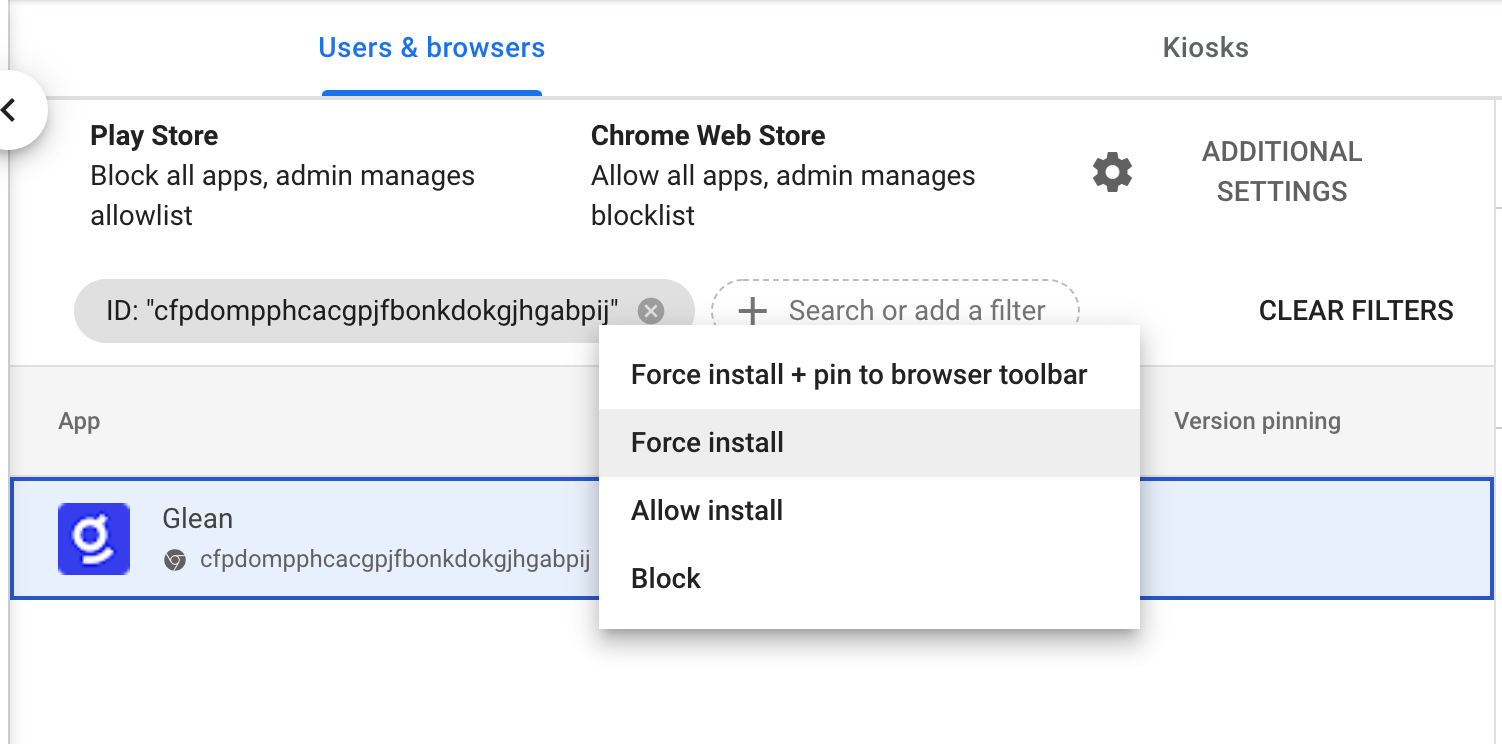This screenshot has height=744, width=1502.
Task: Pick Allow install from the dropdown menu
Action: click(x=707, y=511)
